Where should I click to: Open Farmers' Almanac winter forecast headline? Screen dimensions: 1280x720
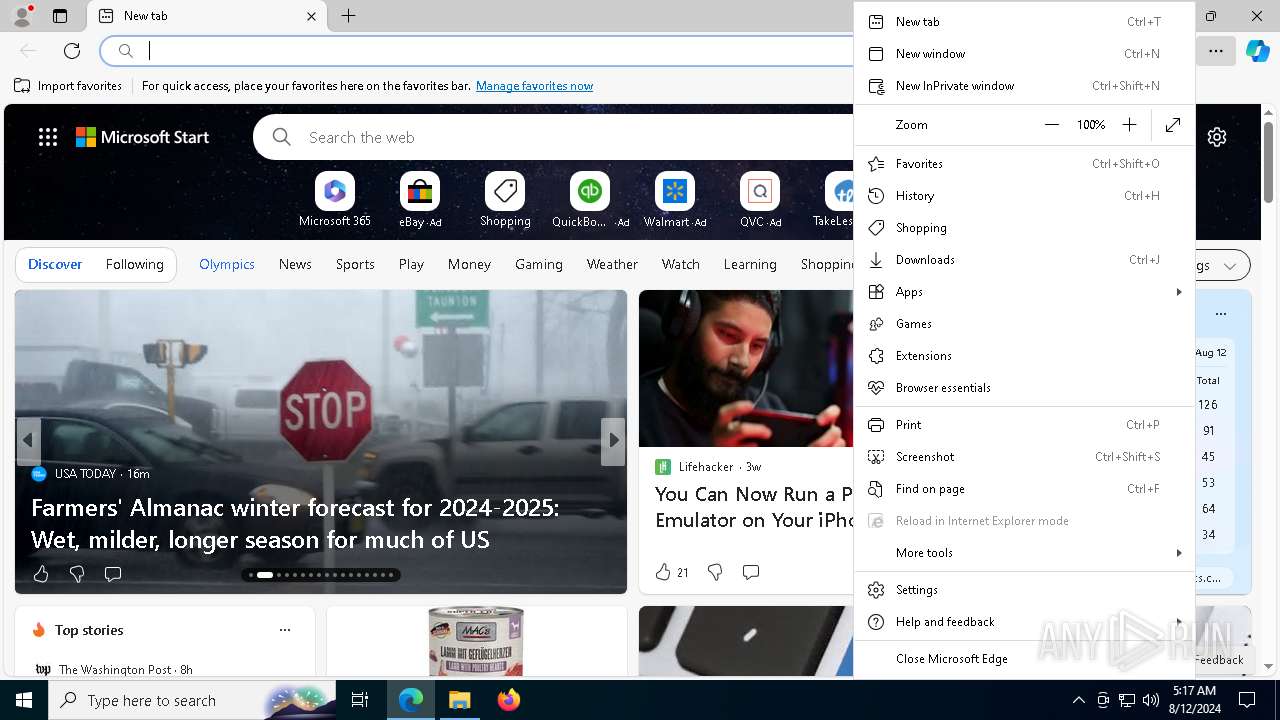pos(295,523)
